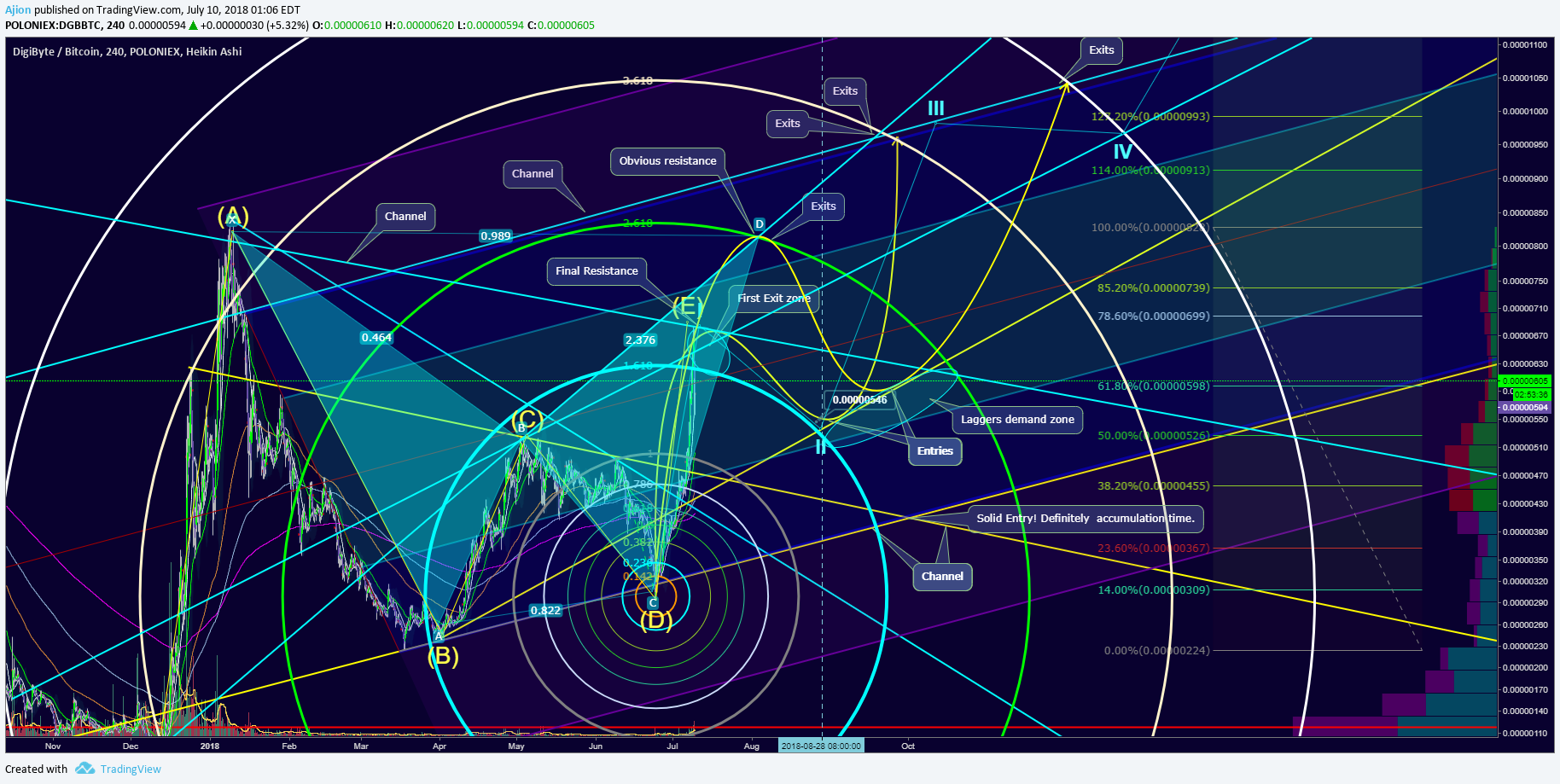This screenshot has width=1560, height=784.
Task: Select the 0.00000594 price tag on the axis
Action: pyautogui.click(x=1525, y=408)
